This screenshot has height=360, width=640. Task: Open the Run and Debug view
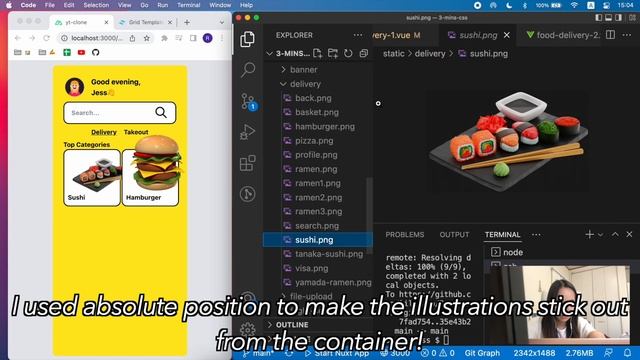(x=247, y=132)
